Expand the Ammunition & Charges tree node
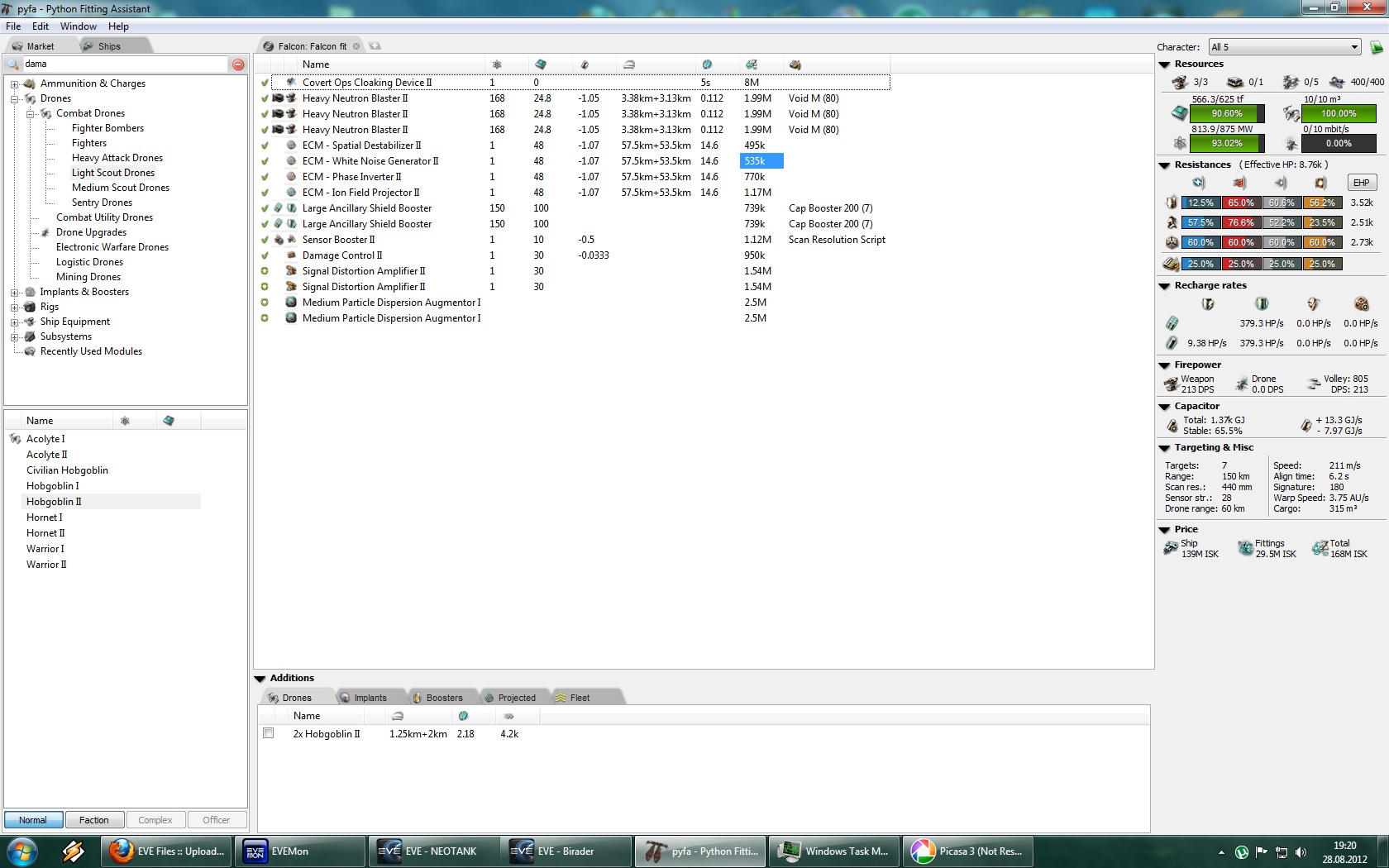Viewport: 1389px width, 868px height. 14,83
